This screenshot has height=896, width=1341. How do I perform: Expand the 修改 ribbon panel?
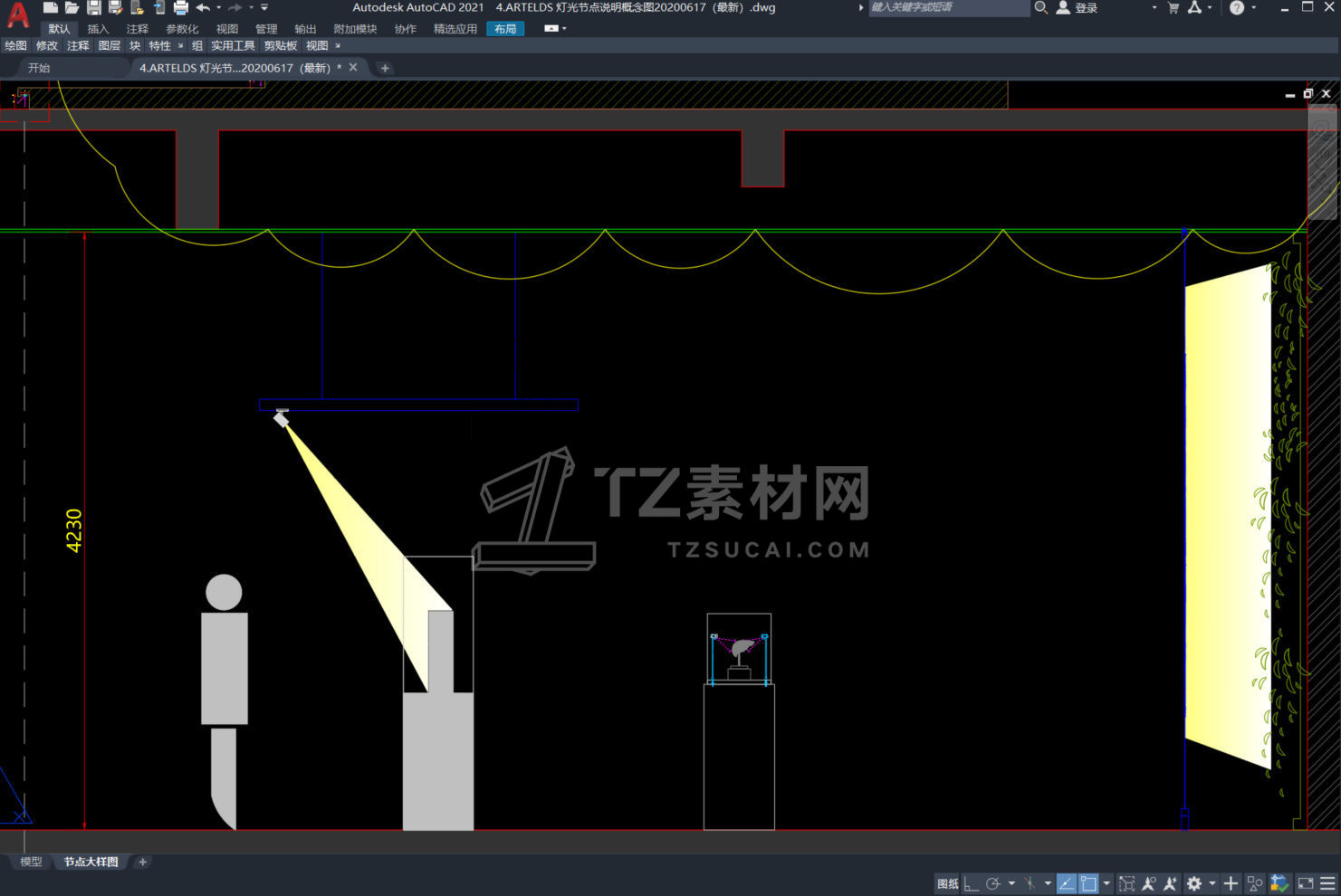(46, 45)
